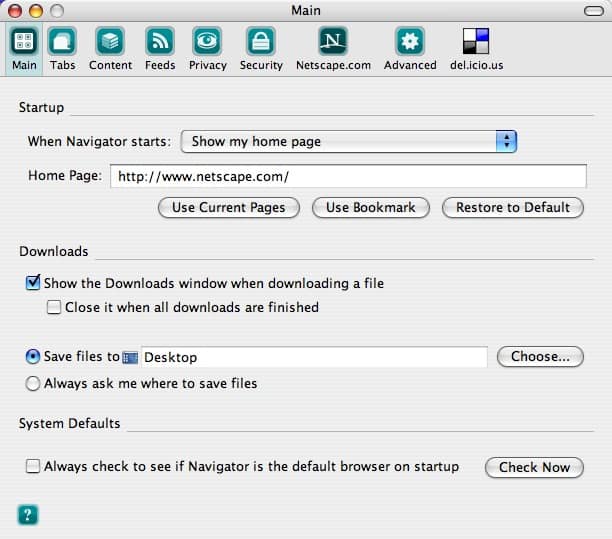Open the Content preferences icon
612x539 pixels.
[110, 42]
